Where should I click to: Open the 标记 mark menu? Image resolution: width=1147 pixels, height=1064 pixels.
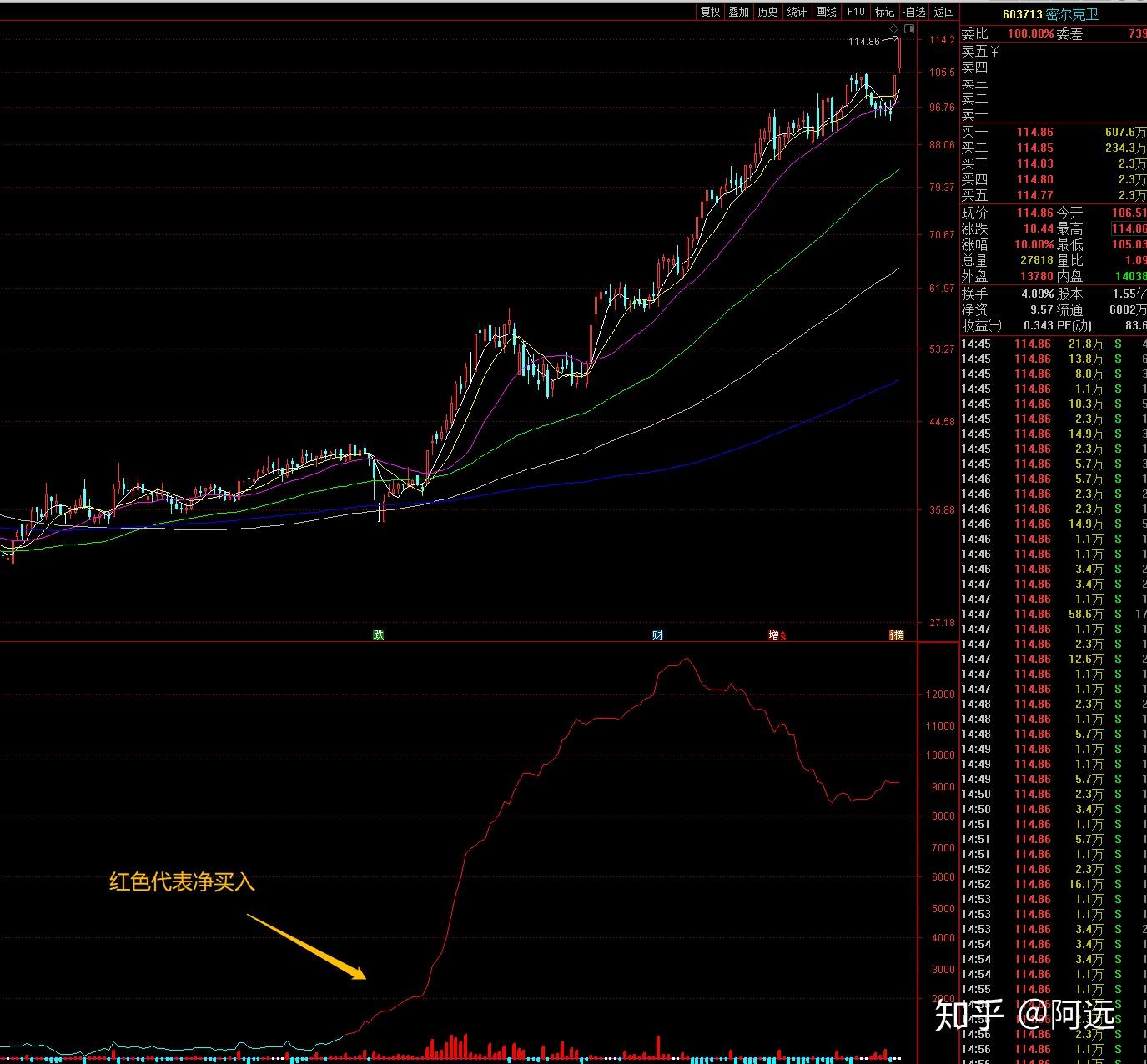pyautogui.click(x=884, y=12)
